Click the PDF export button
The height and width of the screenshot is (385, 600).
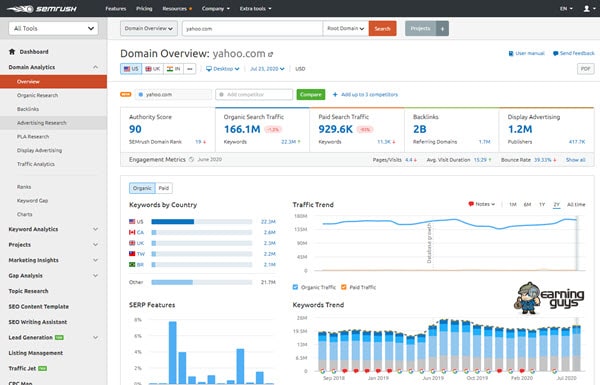(x=585, y=69)
